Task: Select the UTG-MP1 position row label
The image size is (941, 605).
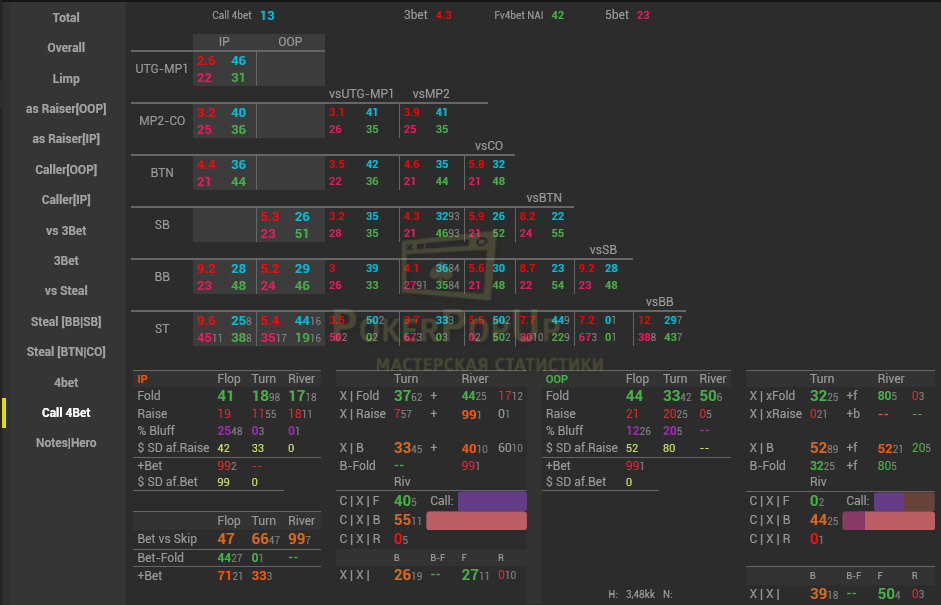Action: (x=161, y=69)
